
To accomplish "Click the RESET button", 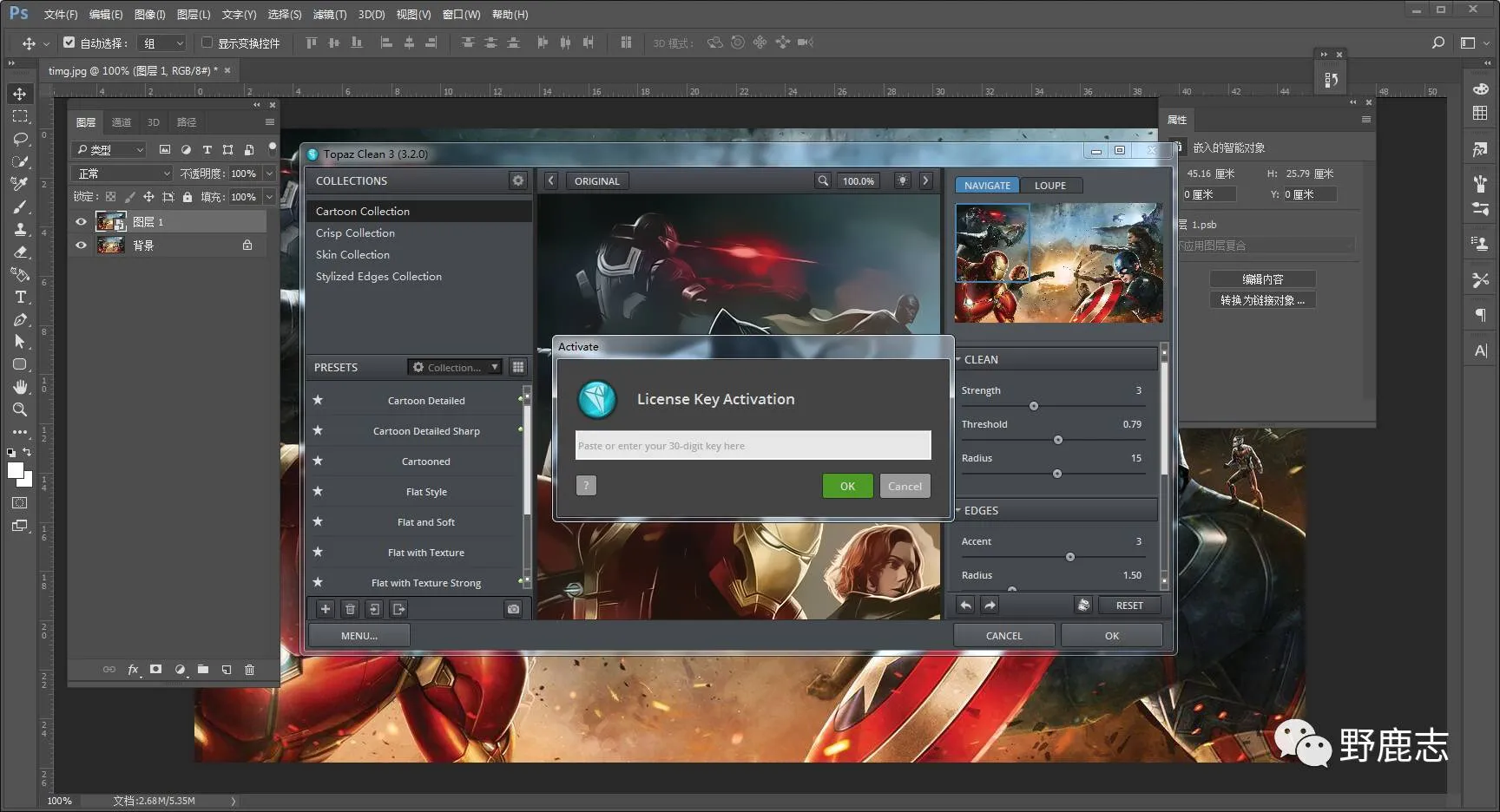I will pos(1128,606).
